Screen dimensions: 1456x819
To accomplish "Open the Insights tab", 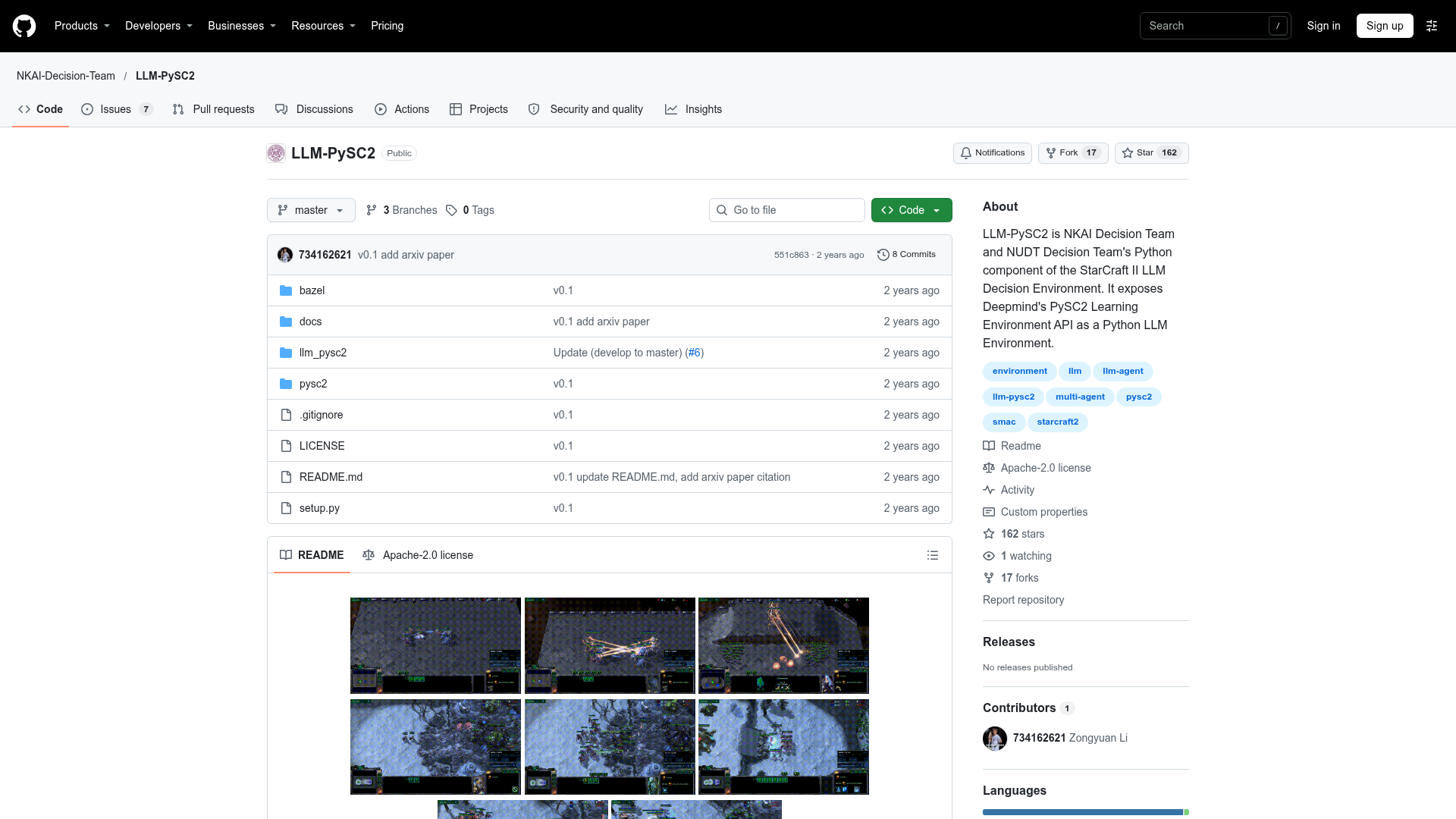I will pos(693,109).
